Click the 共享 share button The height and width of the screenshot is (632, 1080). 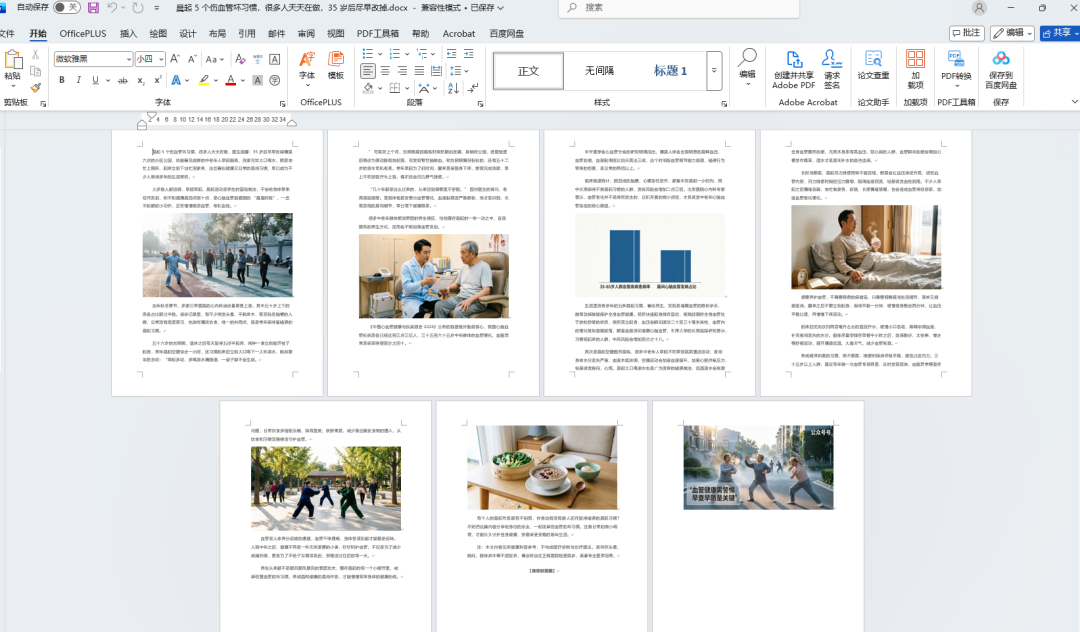1059,33
